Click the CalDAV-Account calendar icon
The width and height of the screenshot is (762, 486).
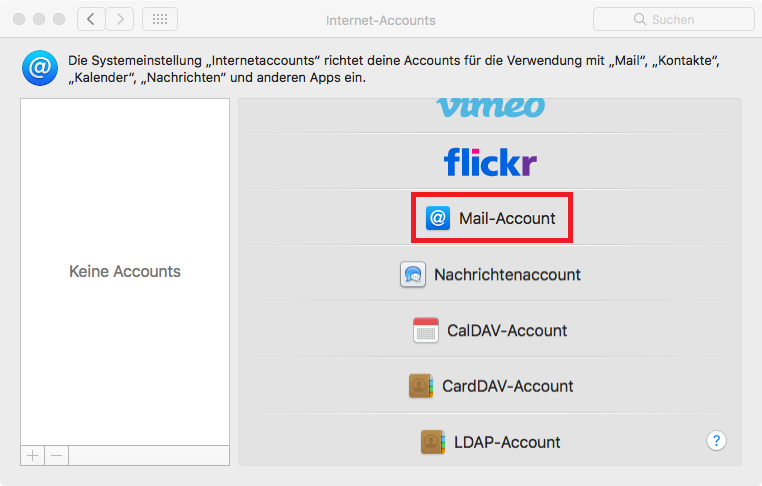click(426, 330)
